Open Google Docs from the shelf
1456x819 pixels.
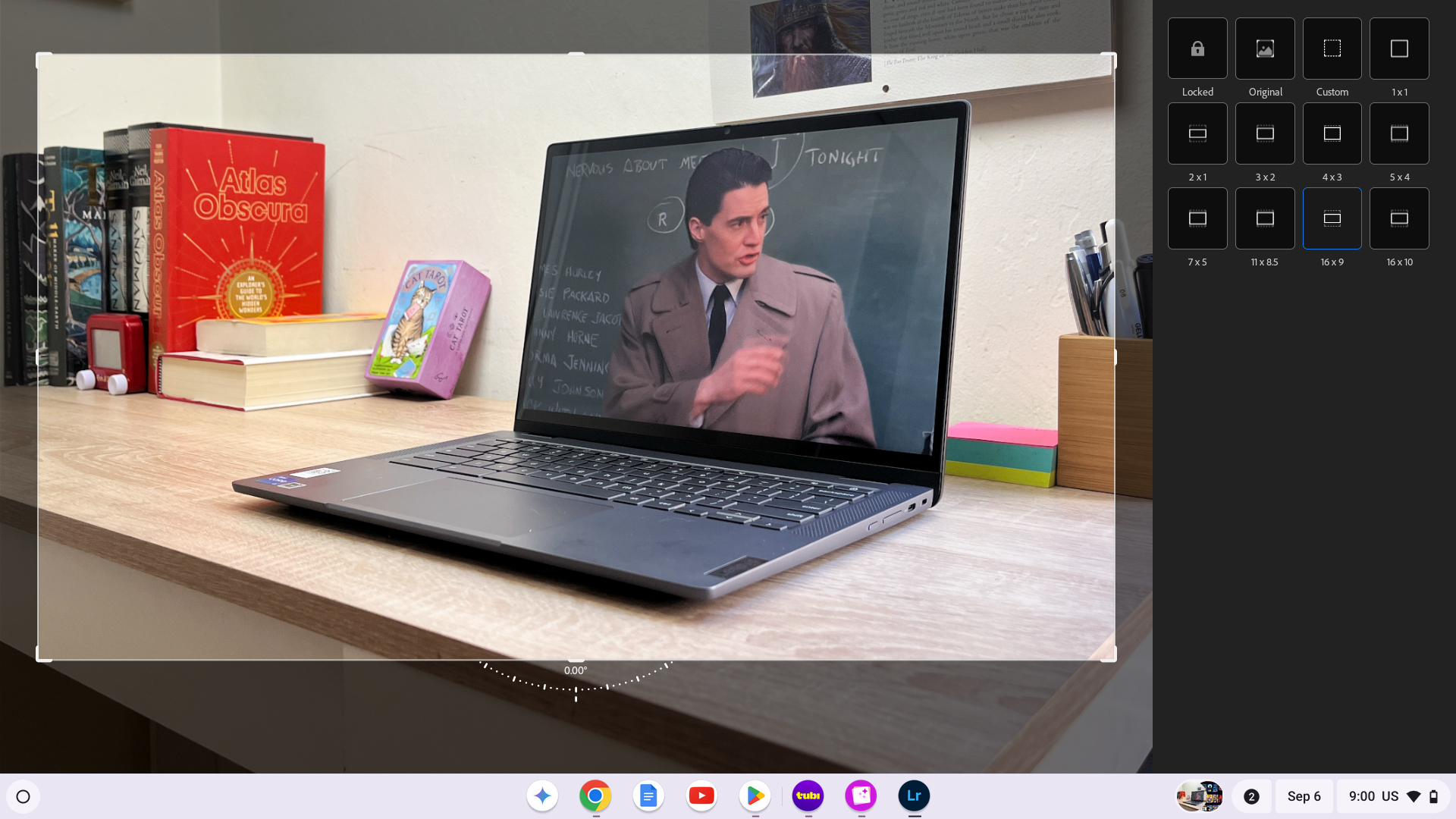(x=648, y=795)
